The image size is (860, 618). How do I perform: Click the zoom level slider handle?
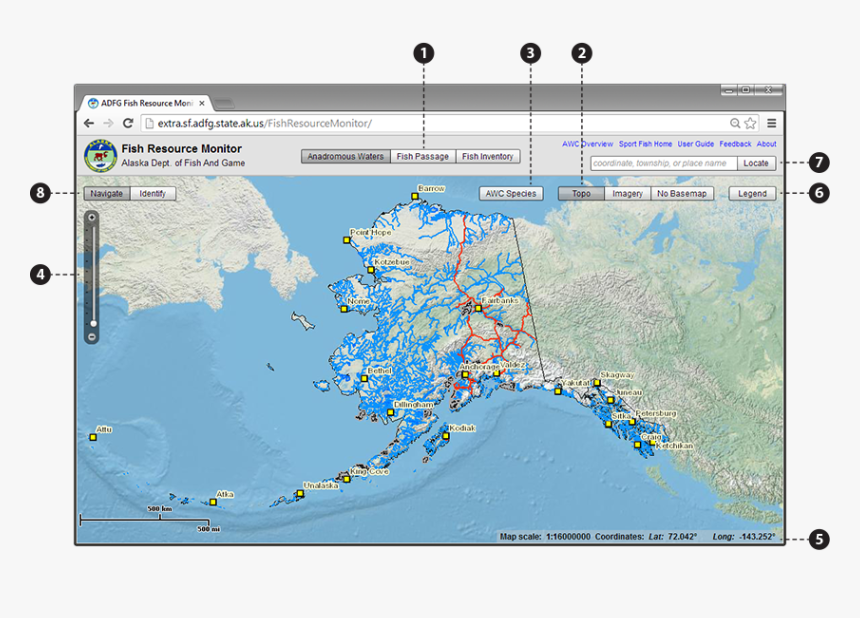click(x=92, y=323)
